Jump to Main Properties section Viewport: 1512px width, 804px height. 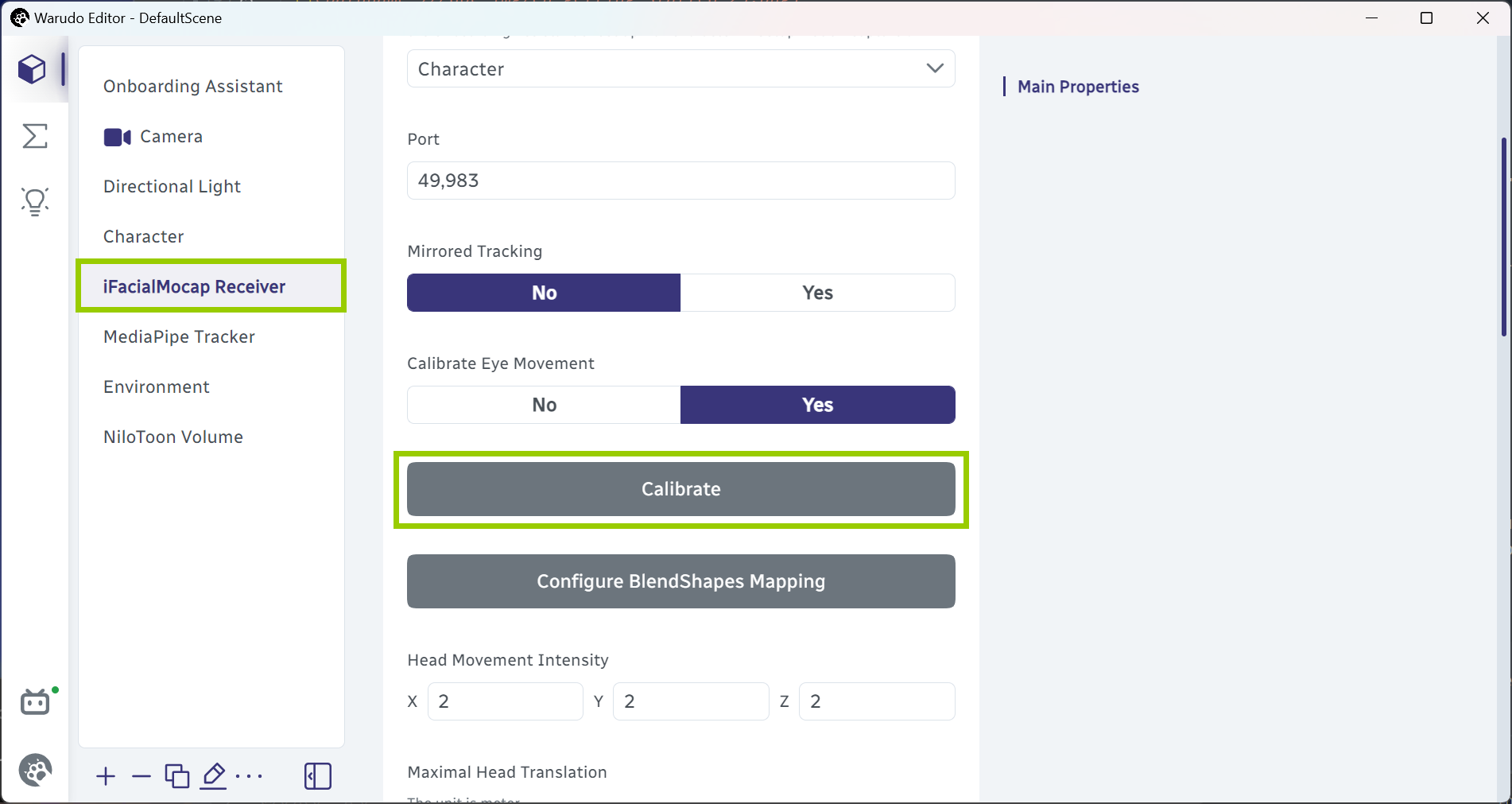[x=1078, y=87]
